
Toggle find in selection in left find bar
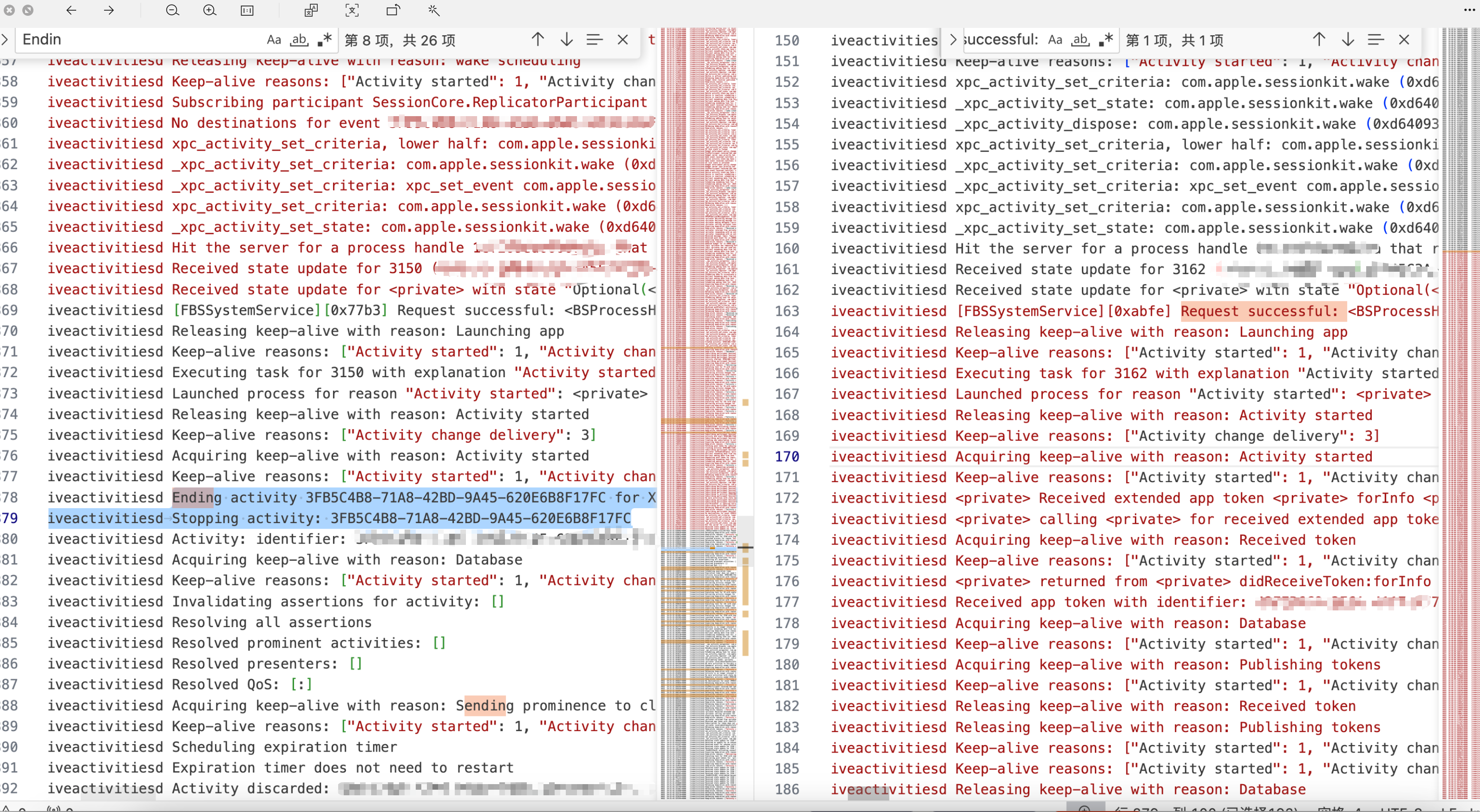[594, 39]
